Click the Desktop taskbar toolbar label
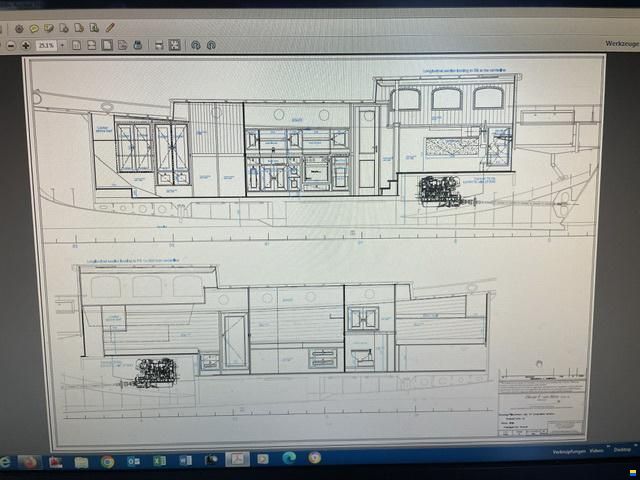 622,450
